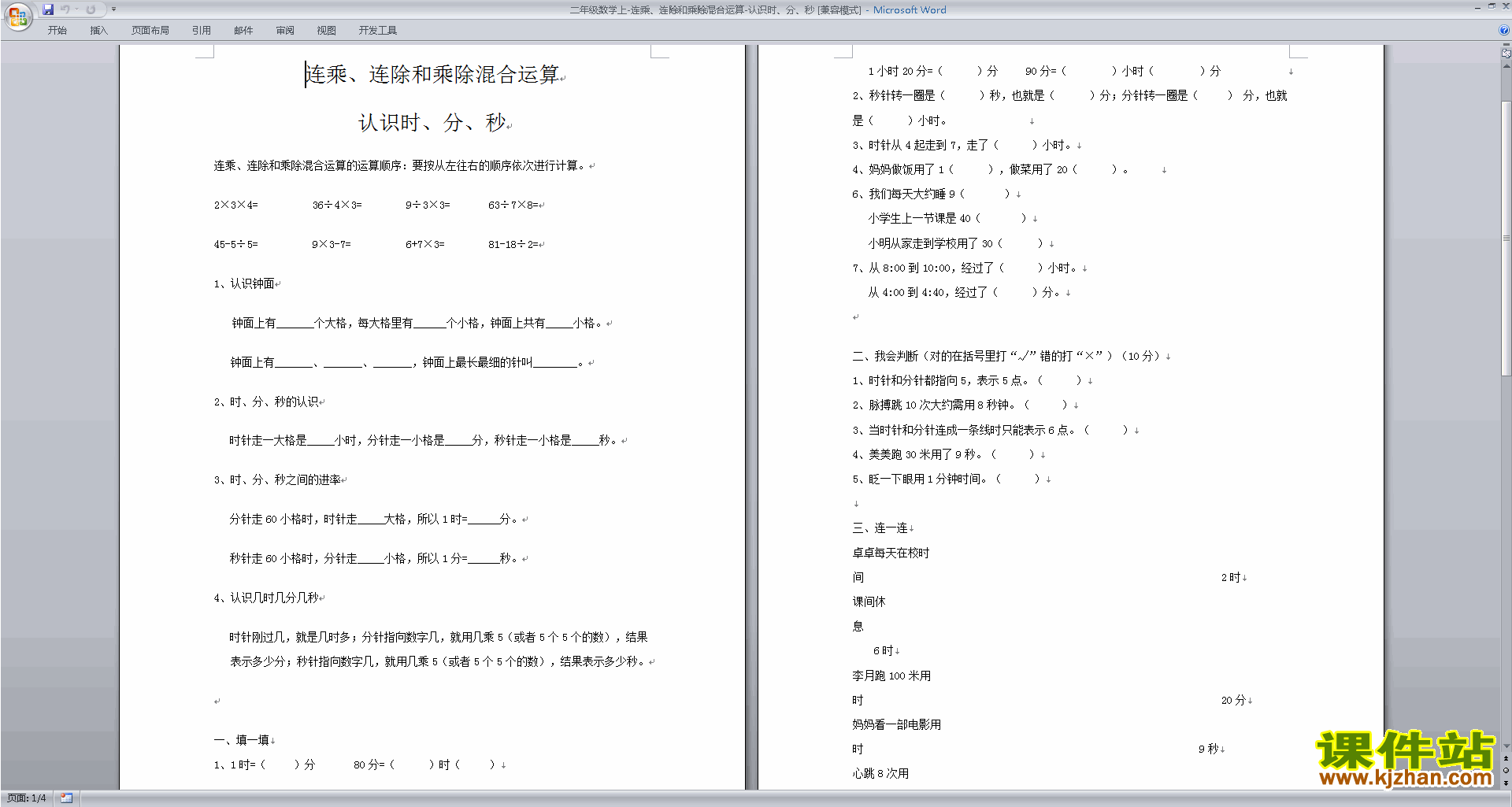Click the heading 2、时、分、秒的认识
Viewport: 1512px width, 807px height.
coord(266,402)
